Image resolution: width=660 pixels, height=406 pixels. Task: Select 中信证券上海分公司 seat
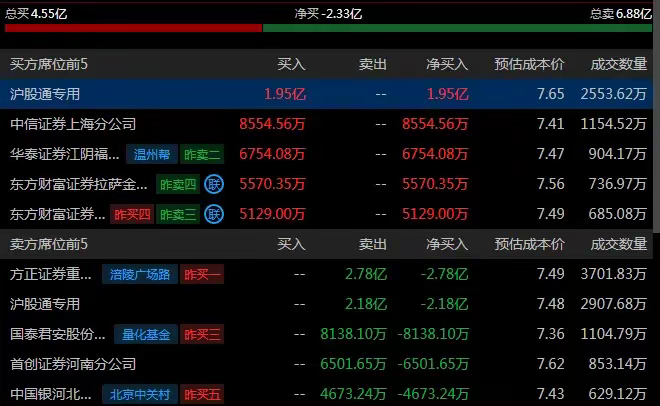(73, 124)
